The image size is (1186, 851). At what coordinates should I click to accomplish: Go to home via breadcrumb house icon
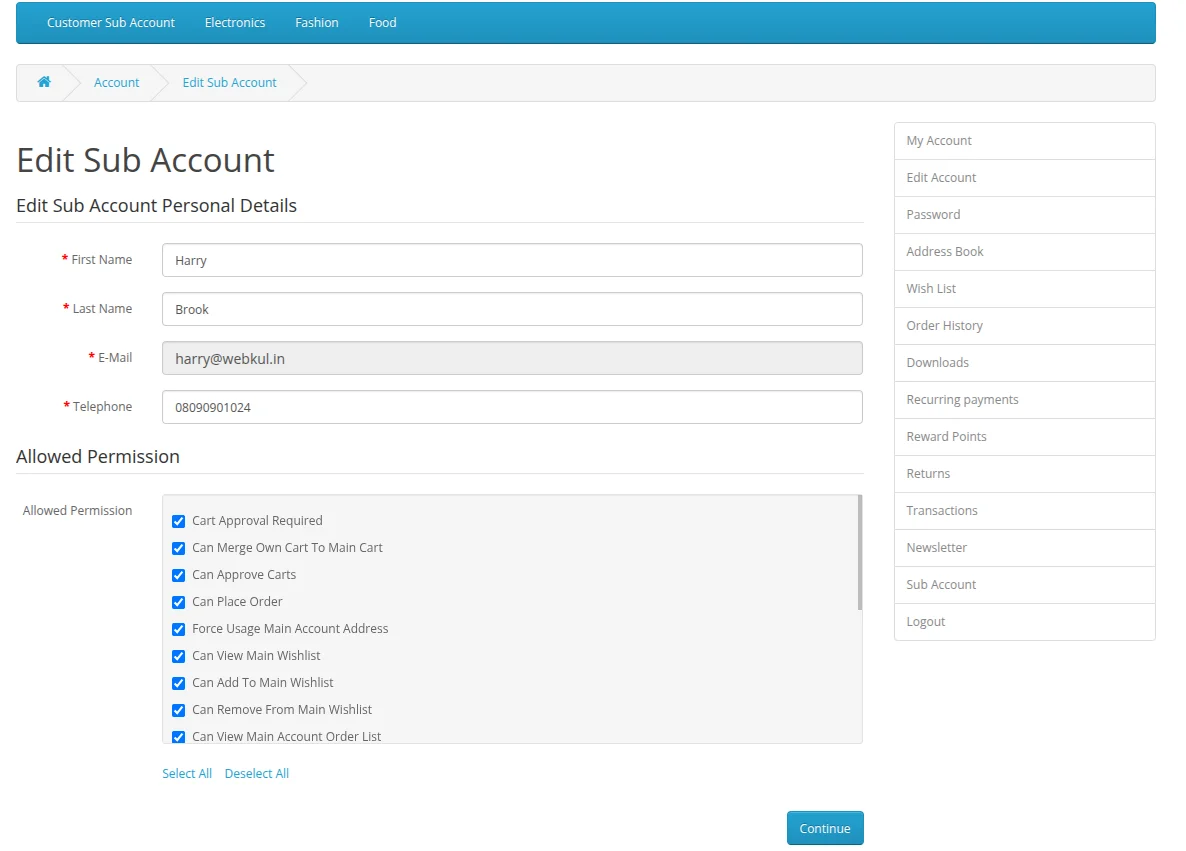coord(44,82)
